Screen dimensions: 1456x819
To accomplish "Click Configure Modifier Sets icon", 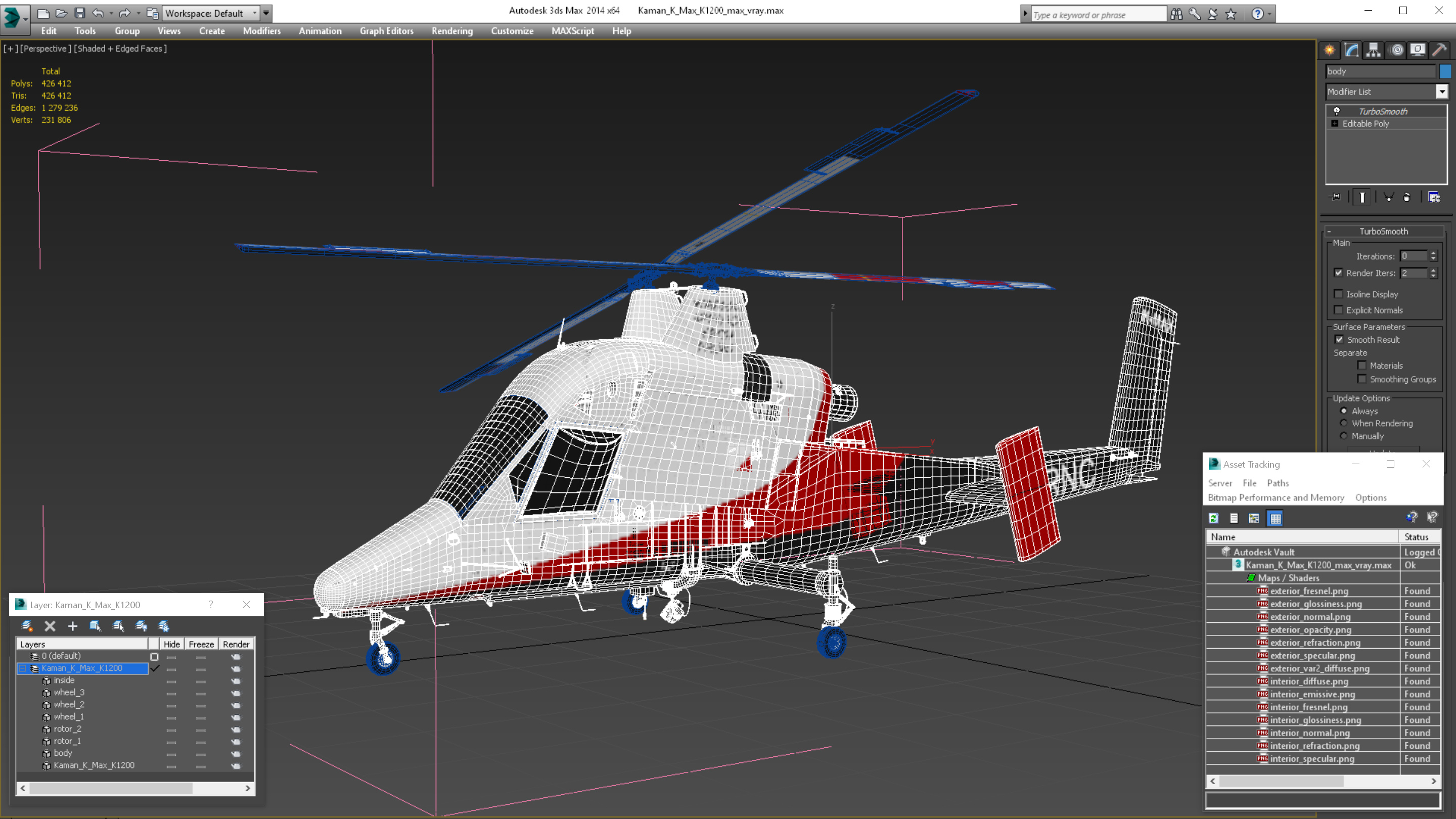I will click(x=1434, y=197).
